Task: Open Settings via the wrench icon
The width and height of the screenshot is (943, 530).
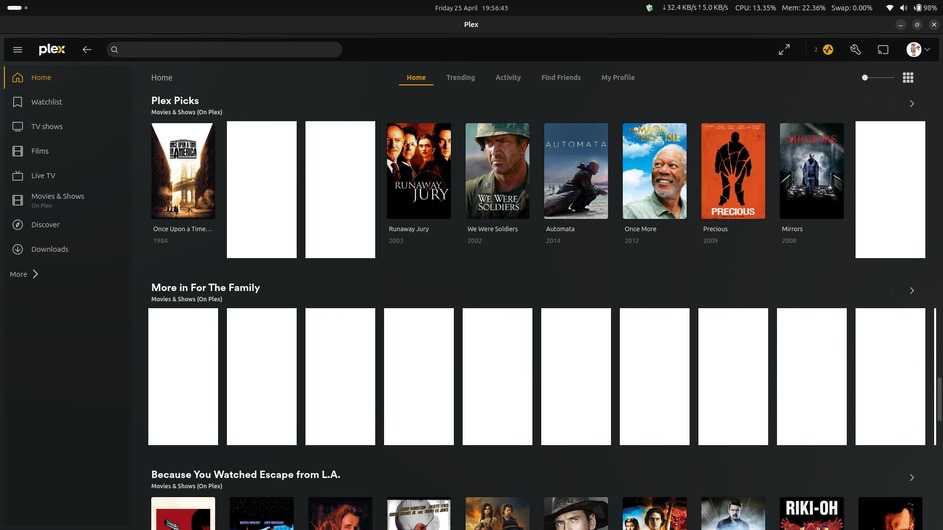Action: 855,50
